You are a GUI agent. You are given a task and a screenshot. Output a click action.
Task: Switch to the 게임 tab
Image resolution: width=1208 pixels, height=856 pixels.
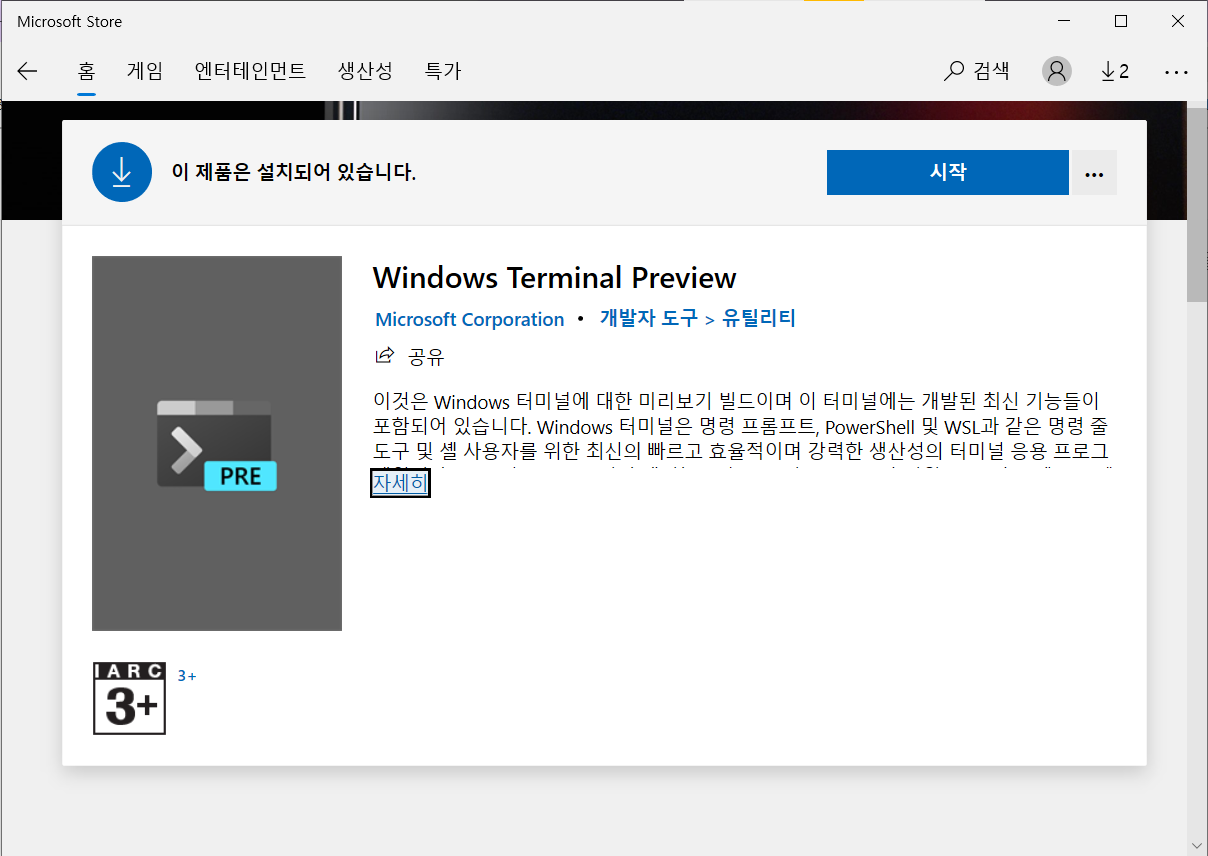[145, 71]
